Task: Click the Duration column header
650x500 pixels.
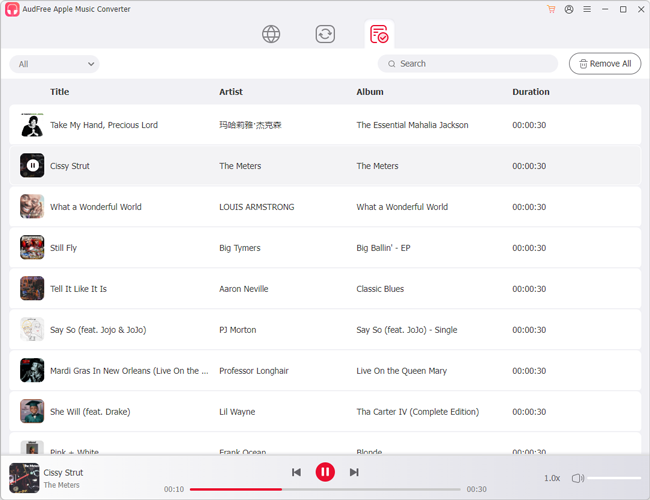Action: coord(531,92)
